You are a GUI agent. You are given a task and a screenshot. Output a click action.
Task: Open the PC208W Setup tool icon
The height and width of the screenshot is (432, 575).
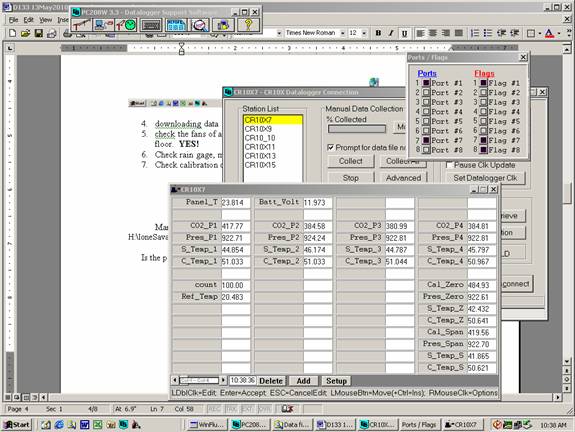[x=82, y=25]
